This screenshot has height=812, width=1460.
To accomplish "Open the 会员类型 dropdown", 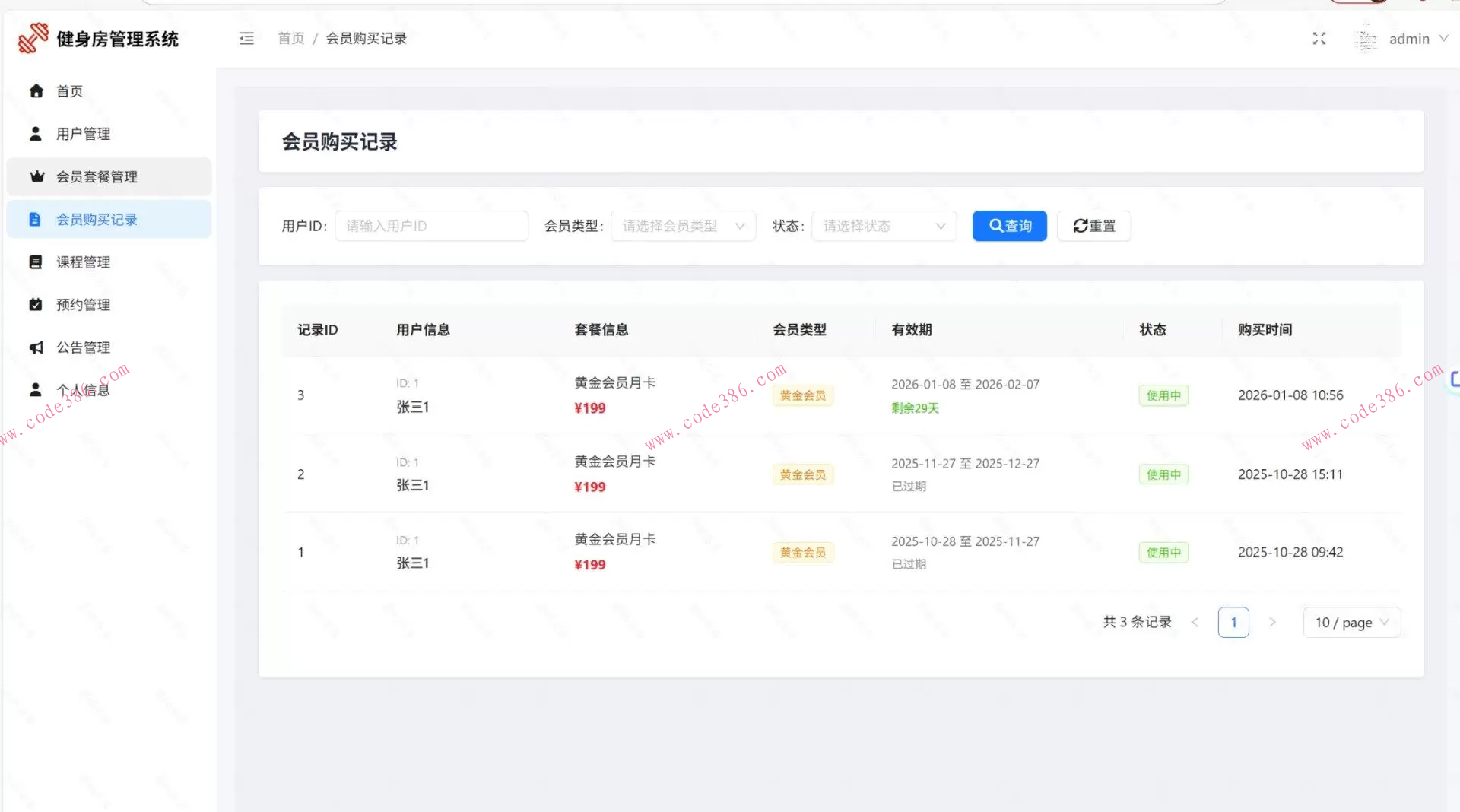I will pyautogui.click(x=682, y=226).
